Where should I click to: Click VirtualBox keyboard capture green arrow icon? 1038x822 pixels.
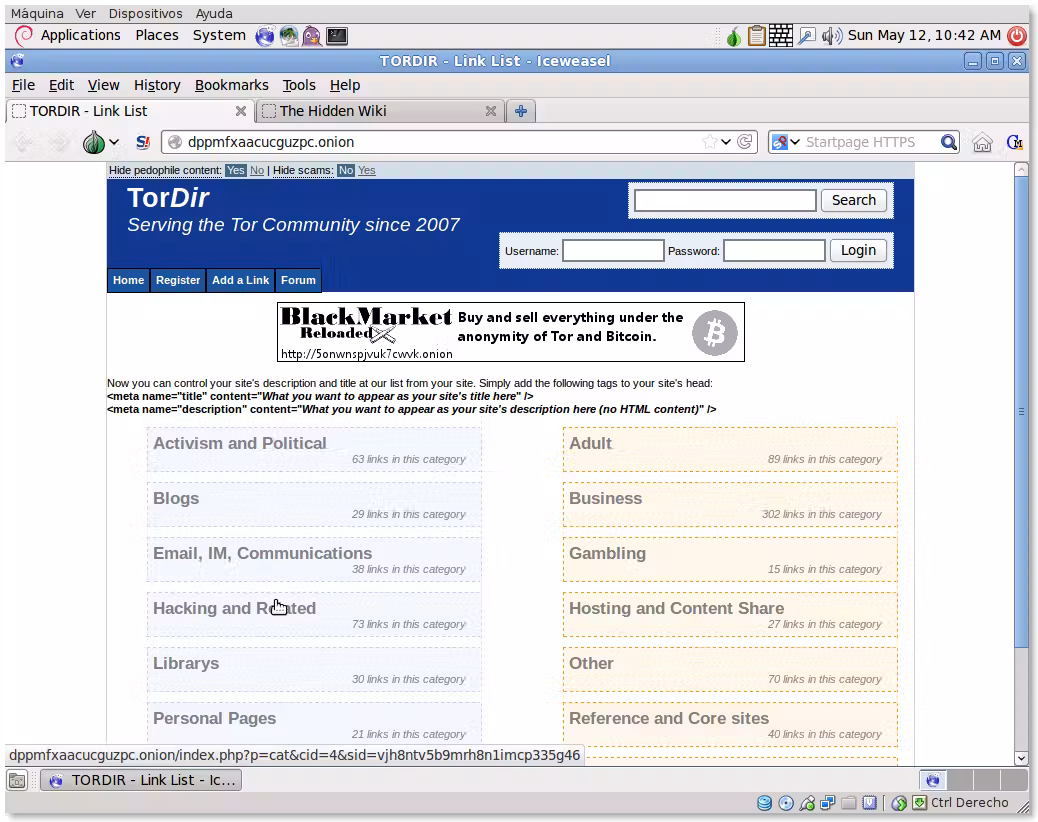920,803
